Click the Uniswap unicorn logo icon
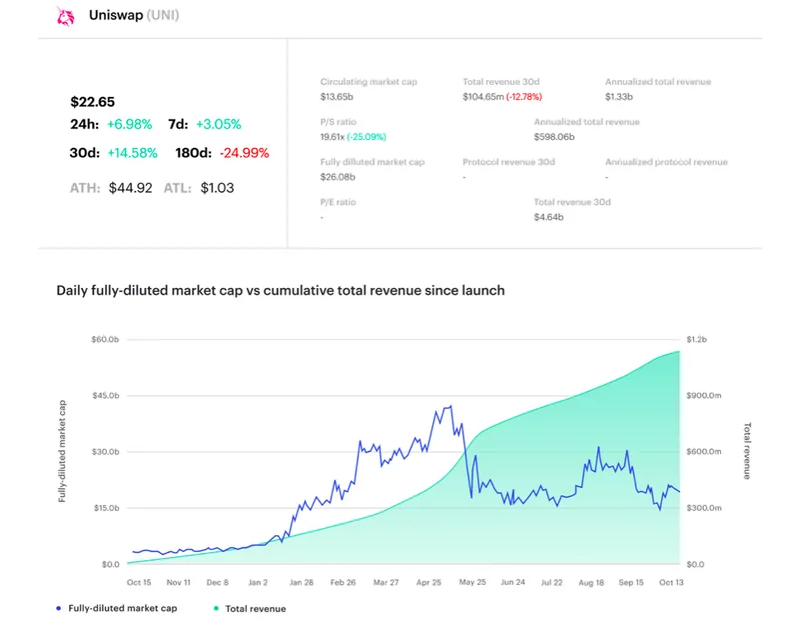Screen dimensions: 800x632 coord(66,17)
